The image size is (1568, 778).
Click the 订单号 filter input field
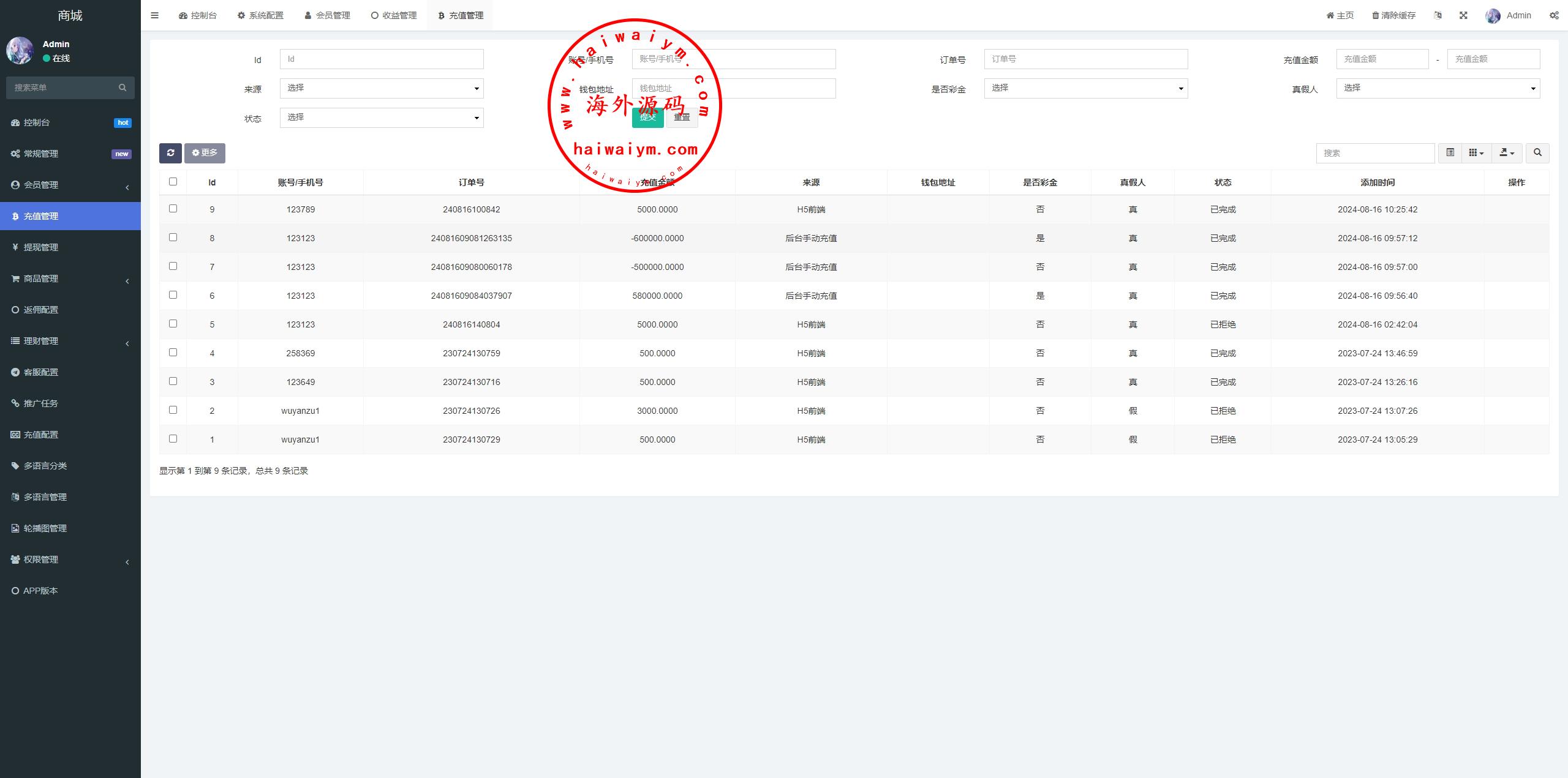[x=1085, y=59]
